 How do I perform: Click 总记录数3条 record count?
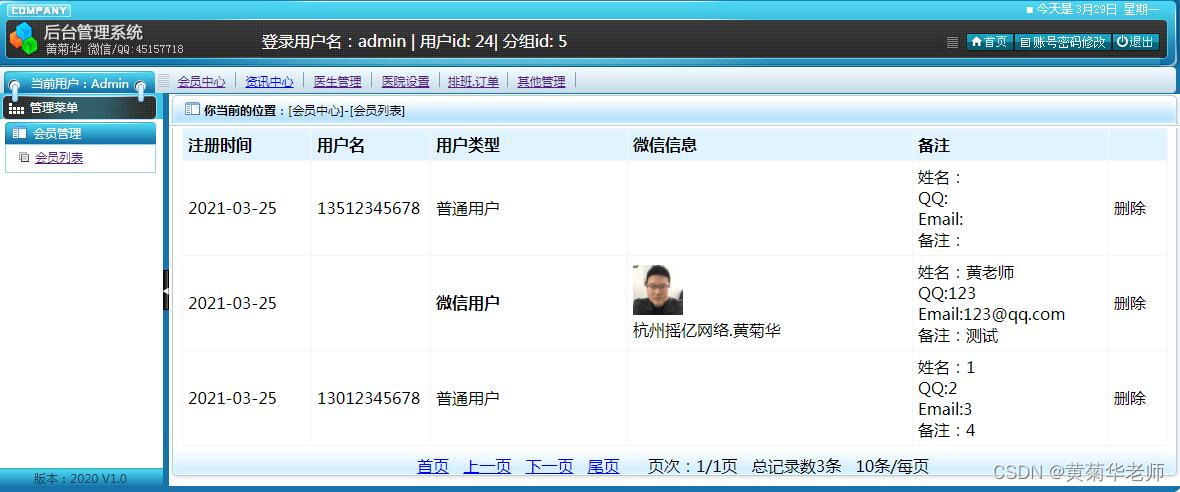tap(797, 466)
